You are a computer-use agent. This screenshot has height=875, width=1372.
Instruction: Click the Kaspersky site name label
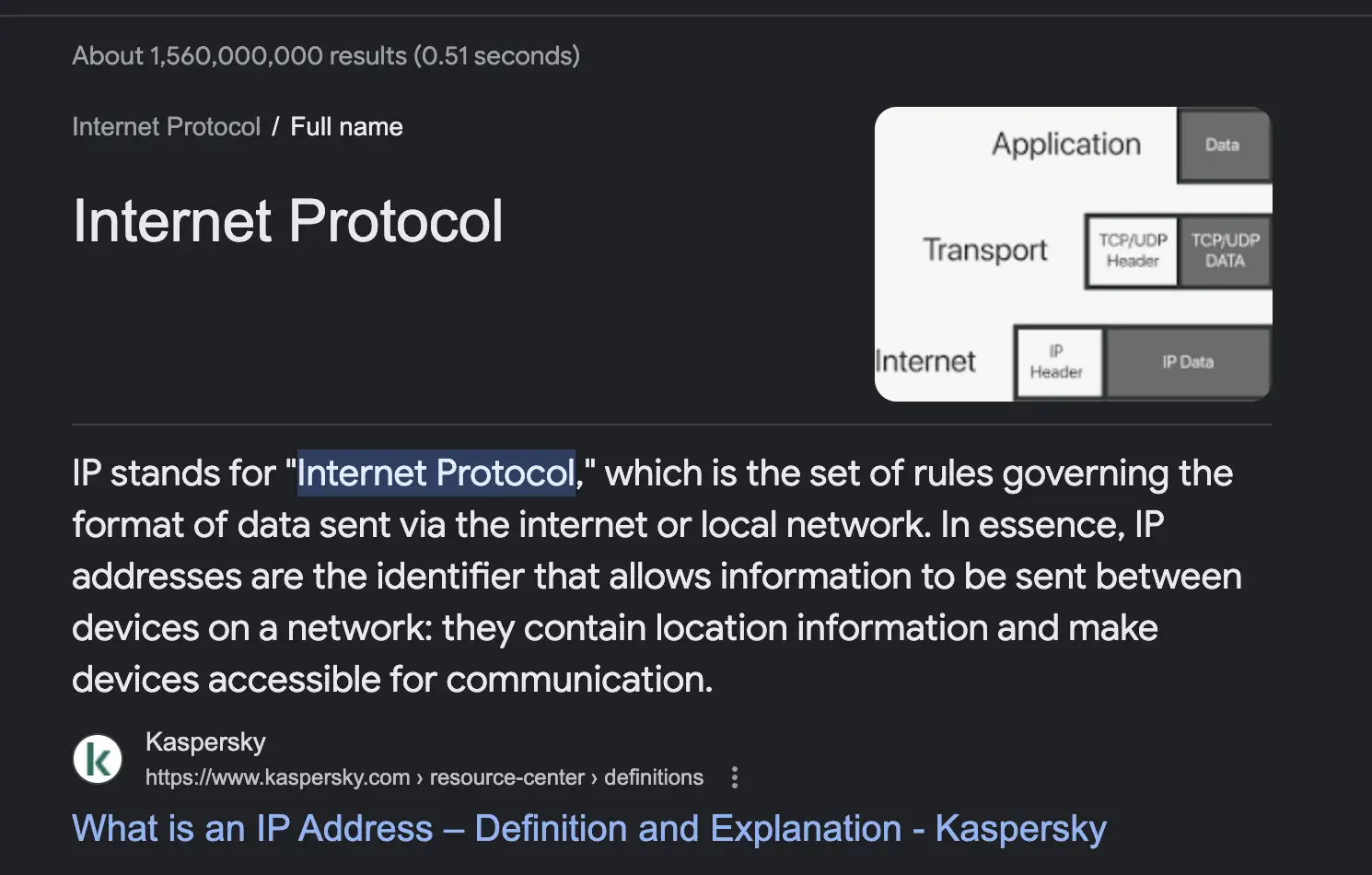click(x=205, y=741)
